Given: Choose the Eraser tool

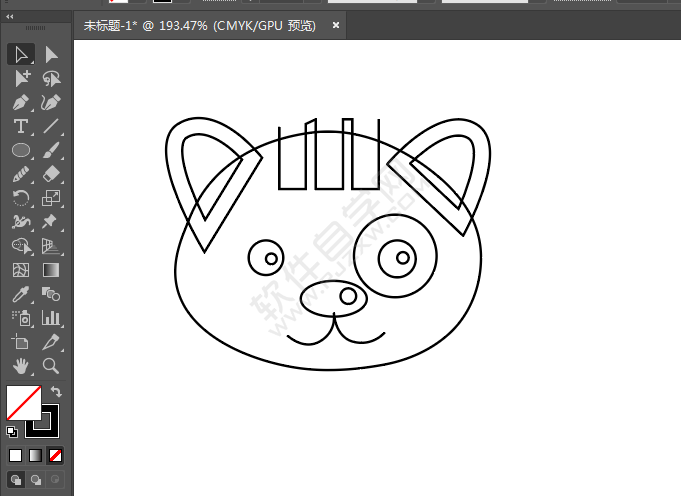Looking at the screenshot, I should [x=51, y=174].
